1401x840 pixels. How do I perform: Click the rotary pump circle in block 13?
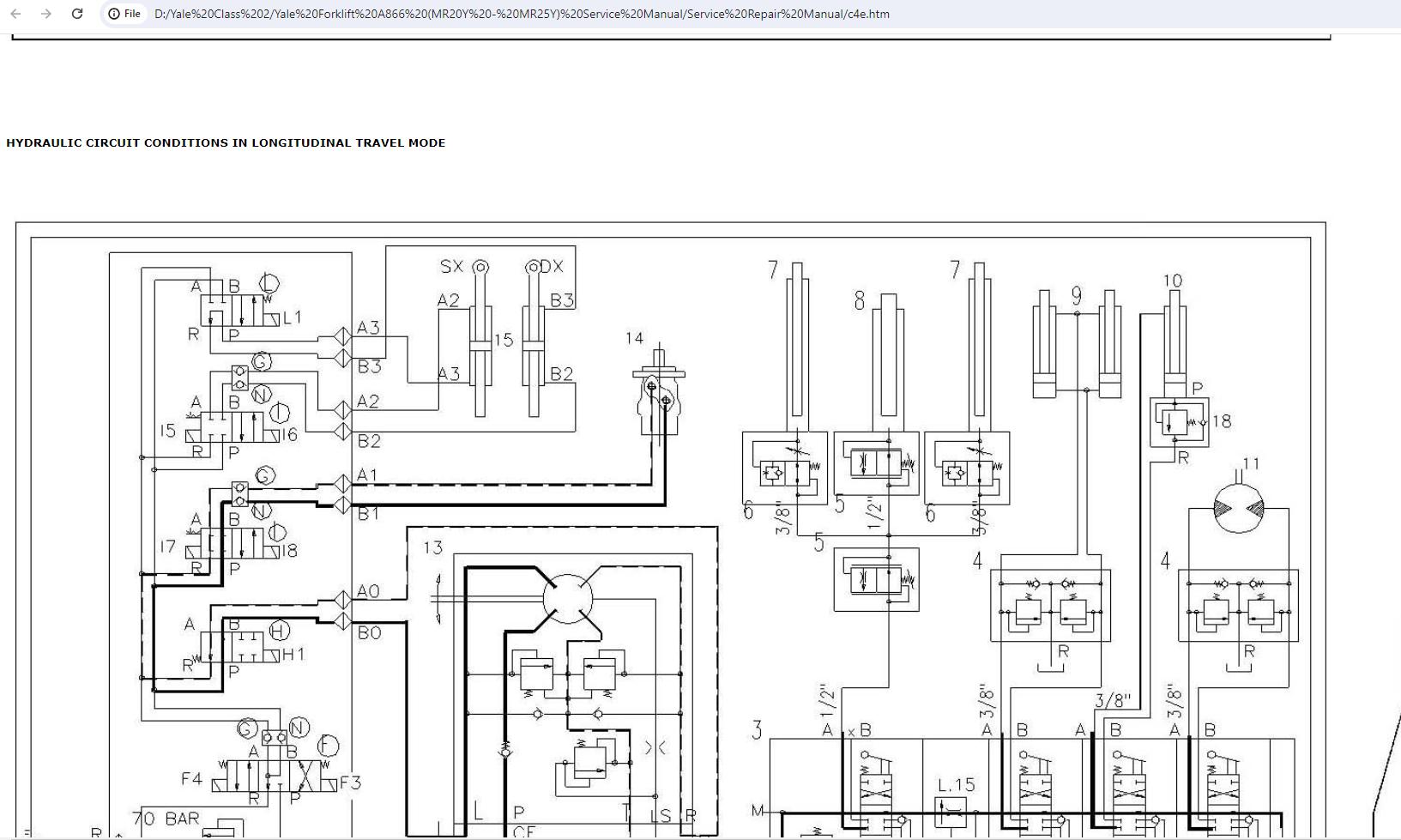[567, 598]
